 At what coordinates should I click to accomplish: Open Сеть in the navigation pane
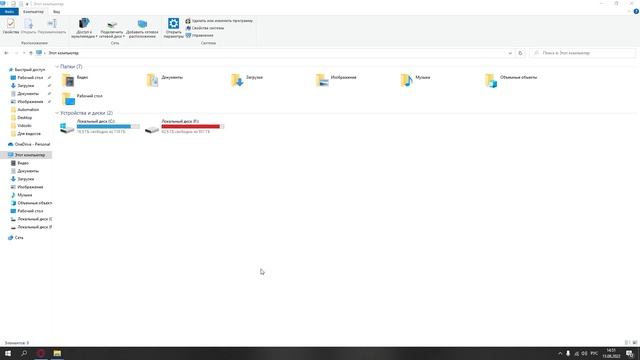coord(16,238)
